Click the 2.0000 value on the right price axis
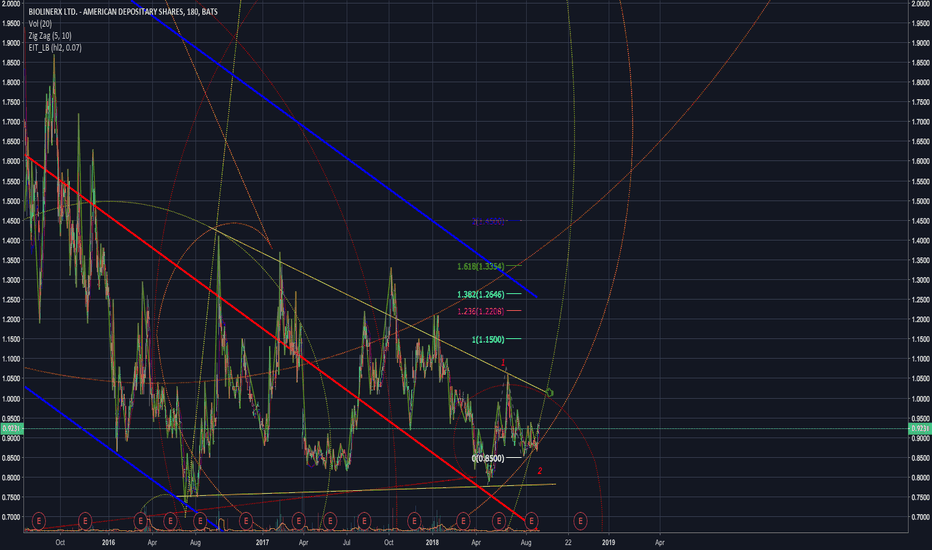Viewport: 932px width, 550px height. point(920,4)
